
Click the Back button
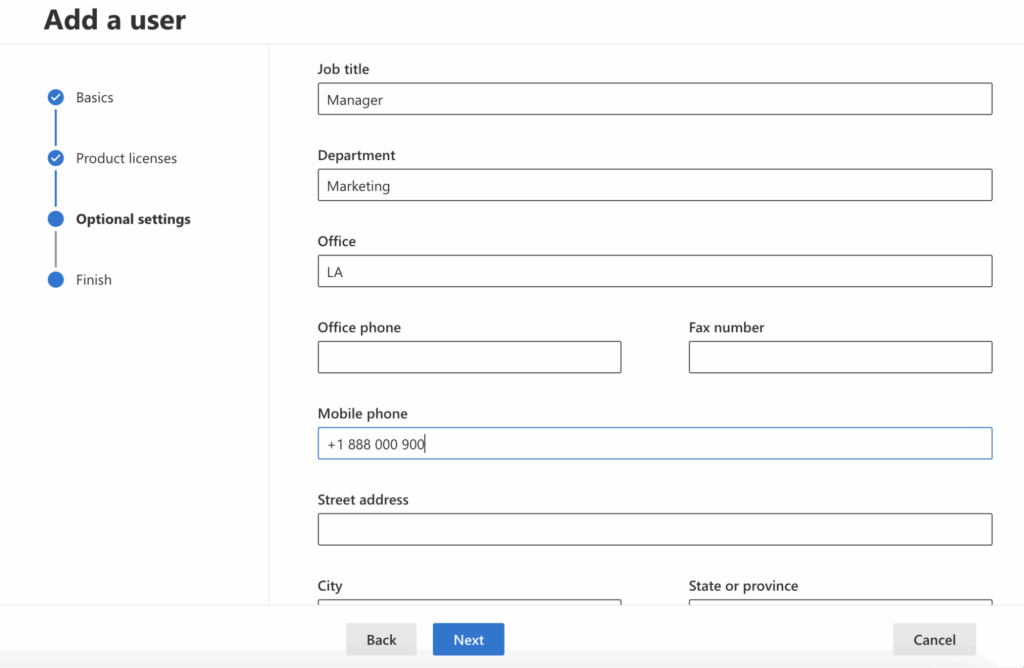click(381, 639)
